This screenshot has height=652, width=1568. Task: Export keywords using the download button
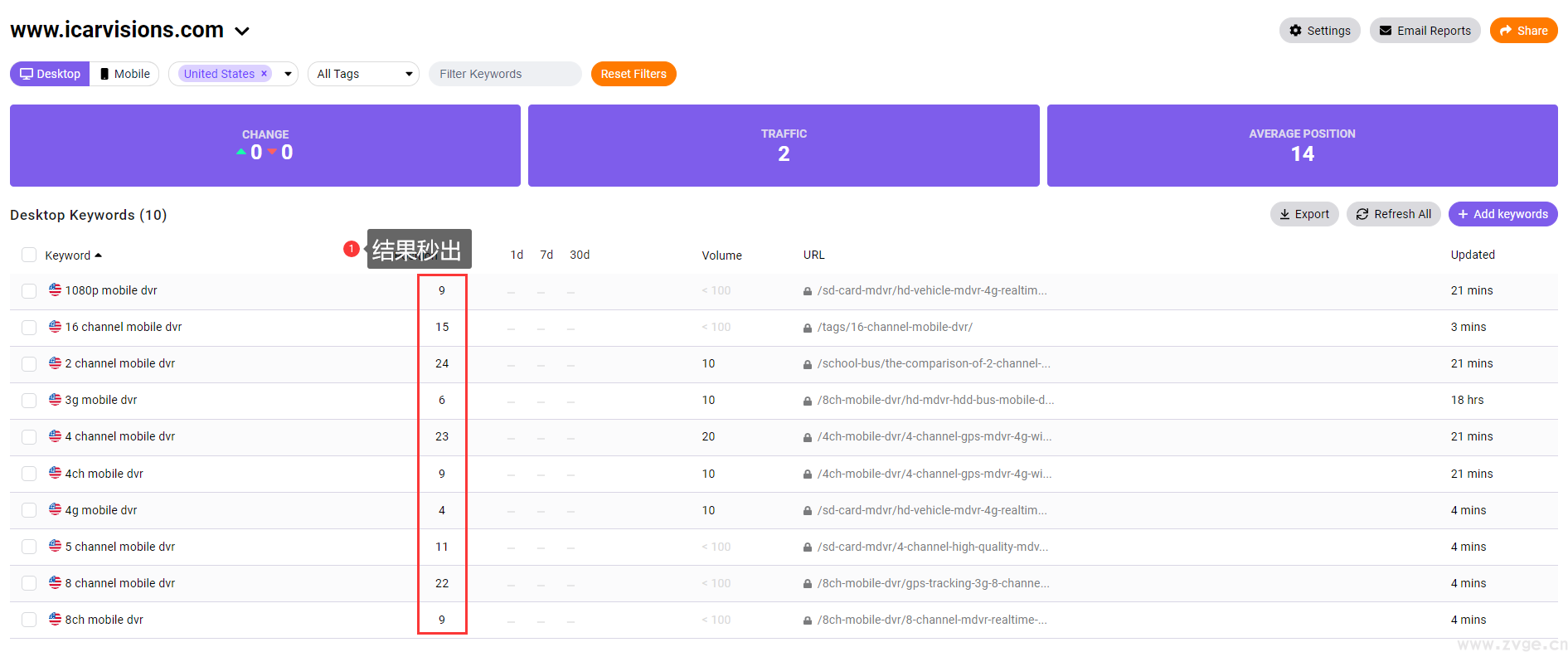coord(1303,214)
